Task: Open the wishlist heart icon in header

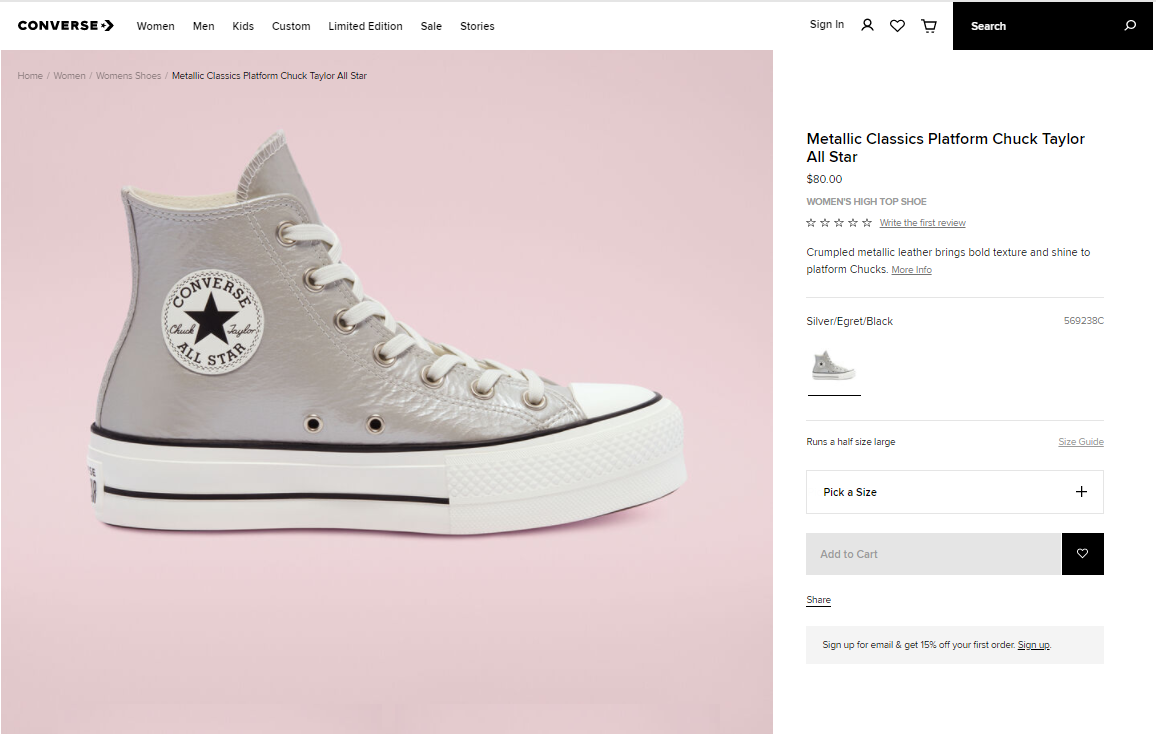Action: [x=897, y=26]
